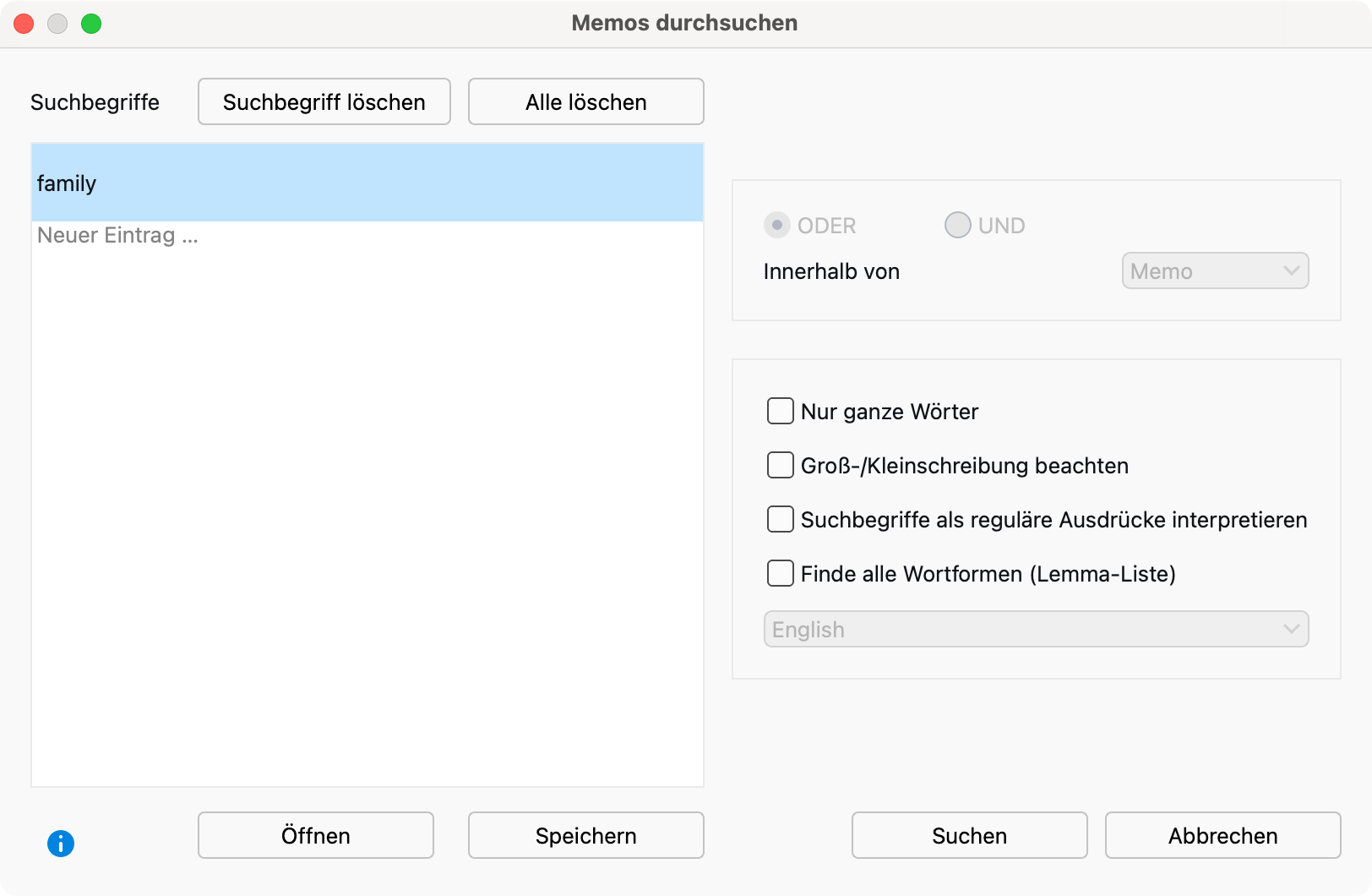Click Alle löschen button

coord(586,101)
